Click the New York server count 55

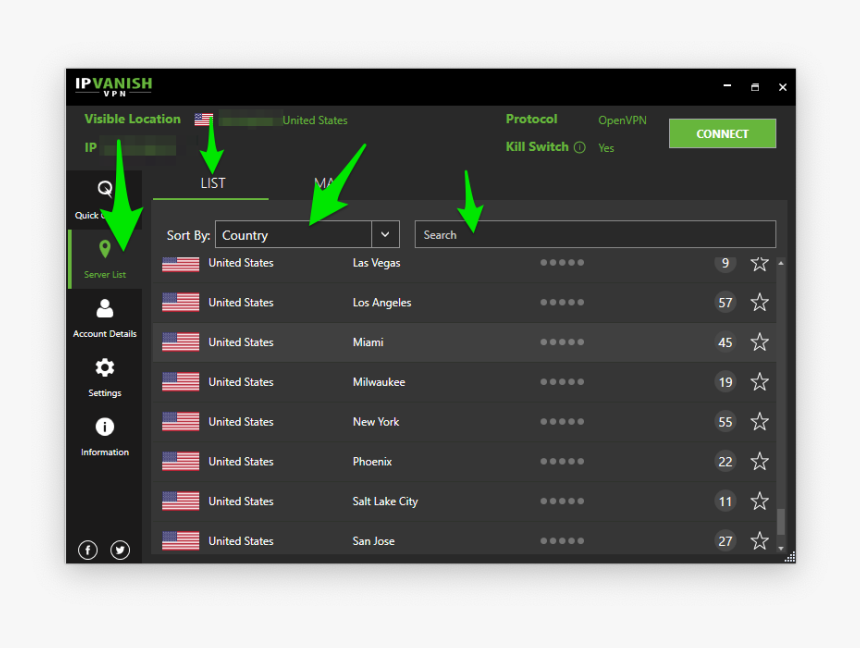click(725, 422)
